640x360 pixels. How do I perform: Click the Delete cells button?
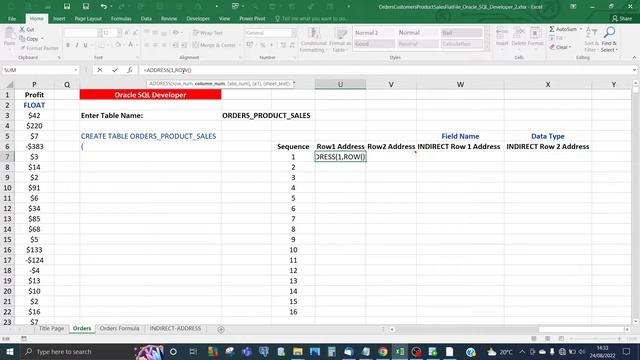pyautogui.click(x=519, y=37)
